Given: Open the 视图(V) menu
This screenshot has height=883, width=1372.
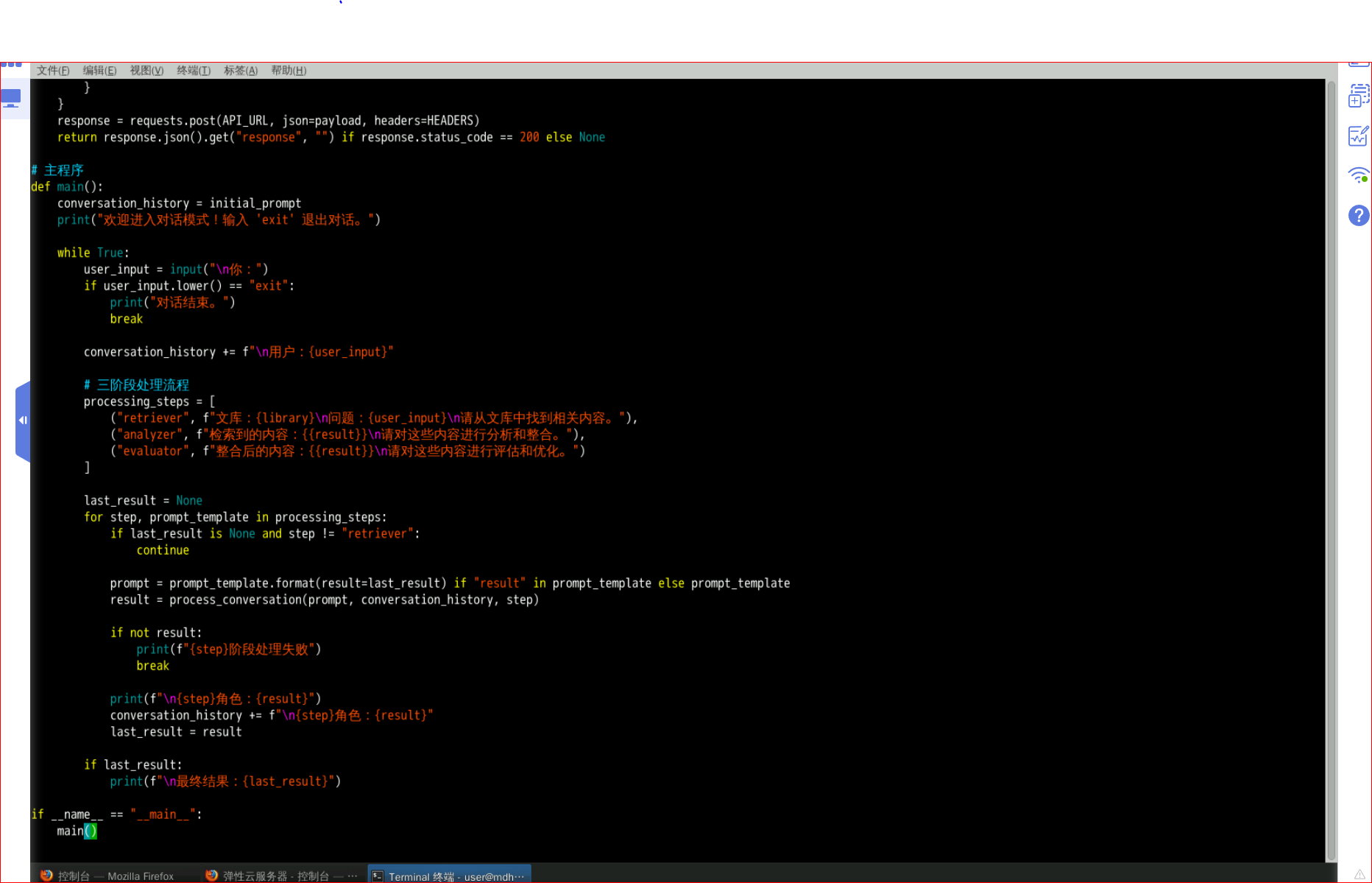Looking at the screenshot, I should pyautogui.click(x=146, y=71).
